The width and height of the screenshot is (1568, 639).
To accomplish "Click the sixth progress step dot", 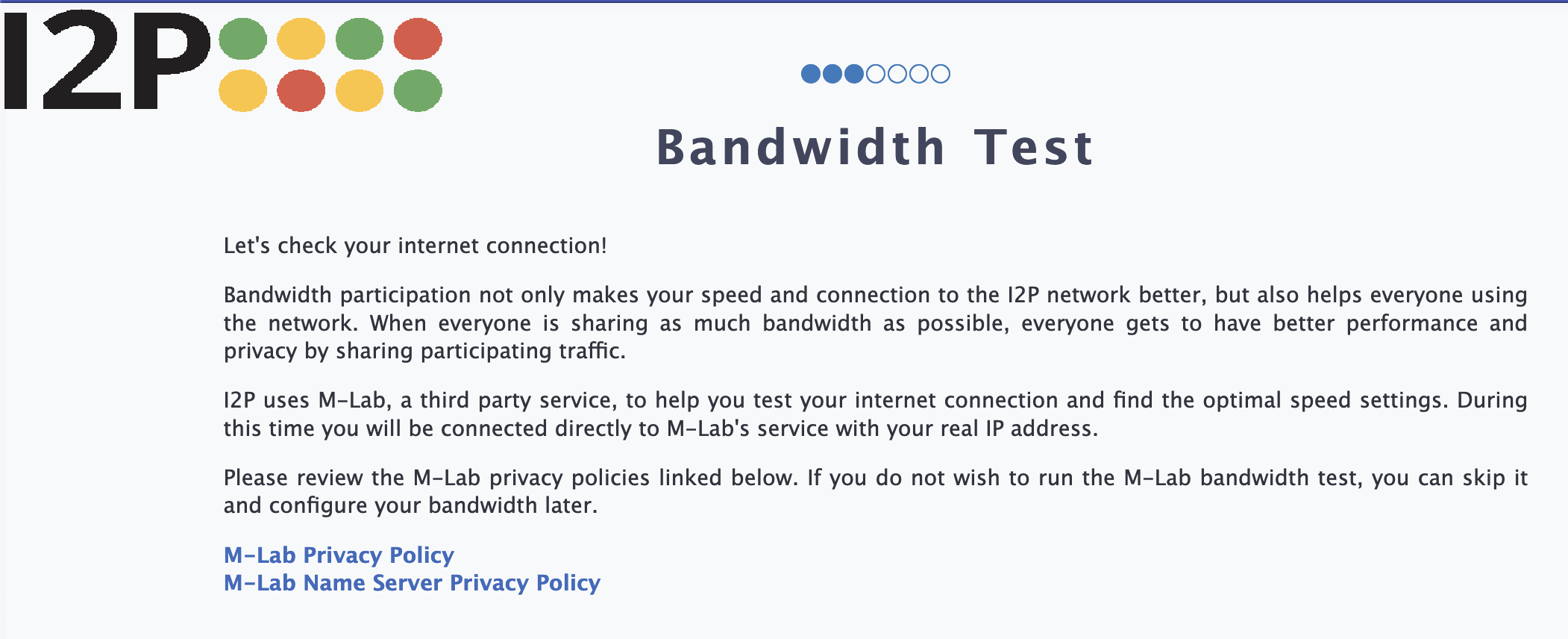I will tap(919, 74).
